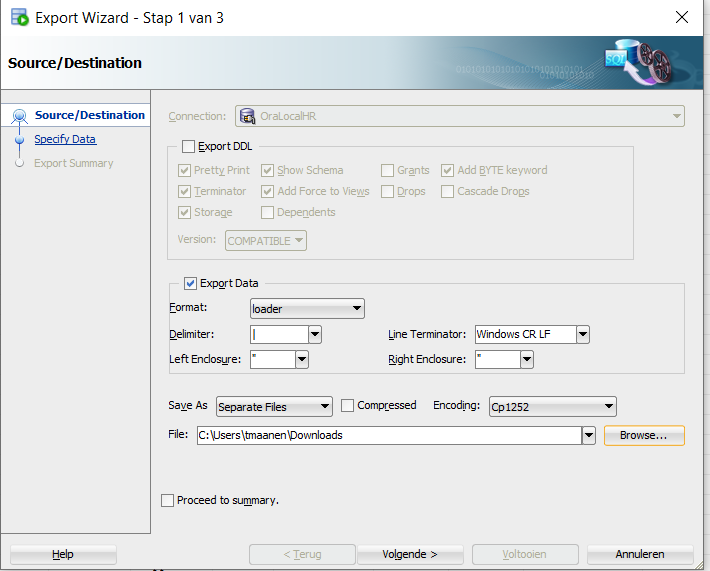
Task: Click the Encoding label
Action: point(456,405)
